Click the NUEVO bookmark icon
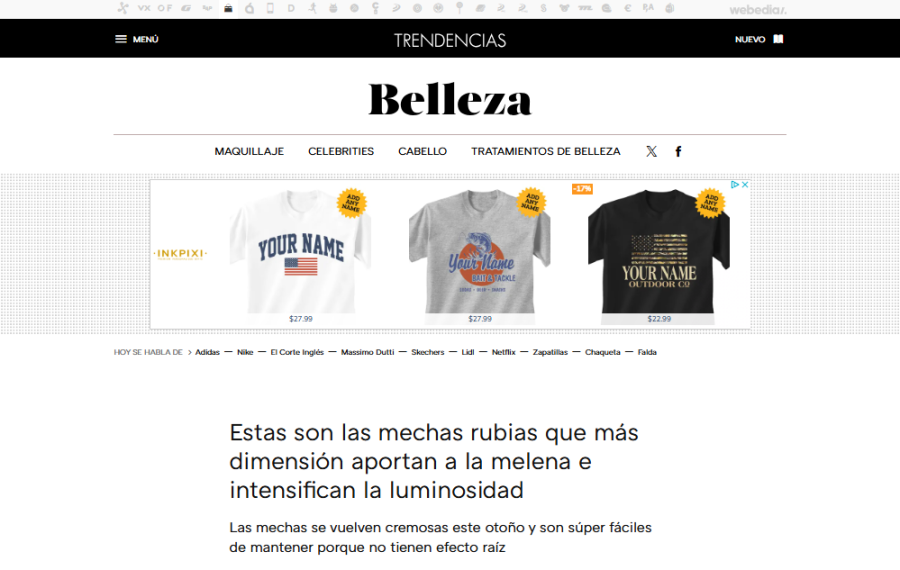Viewport: 900px width, 570px height. pos(778,39)
